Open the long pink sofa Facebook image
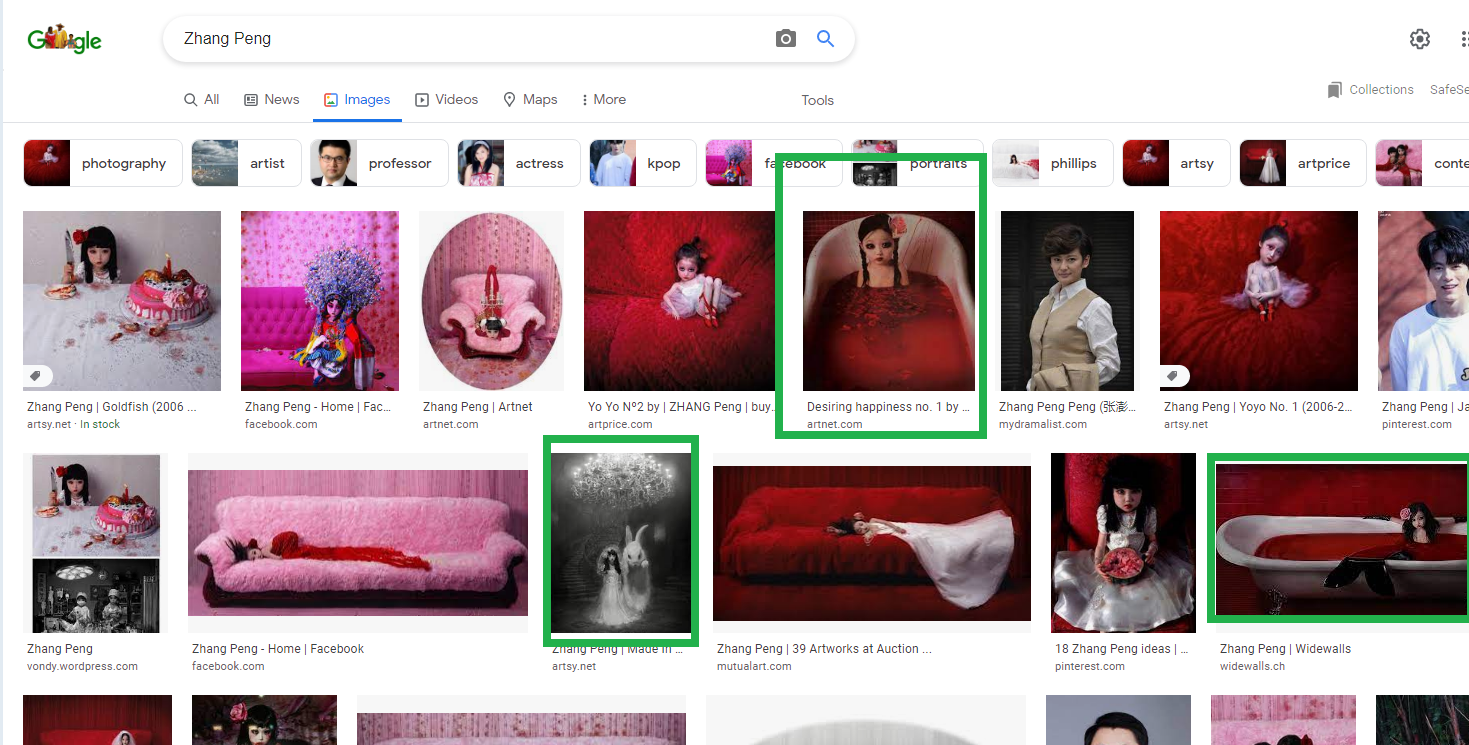The height and width of the screenshot is (745, 1469). [x=358, y=543]
